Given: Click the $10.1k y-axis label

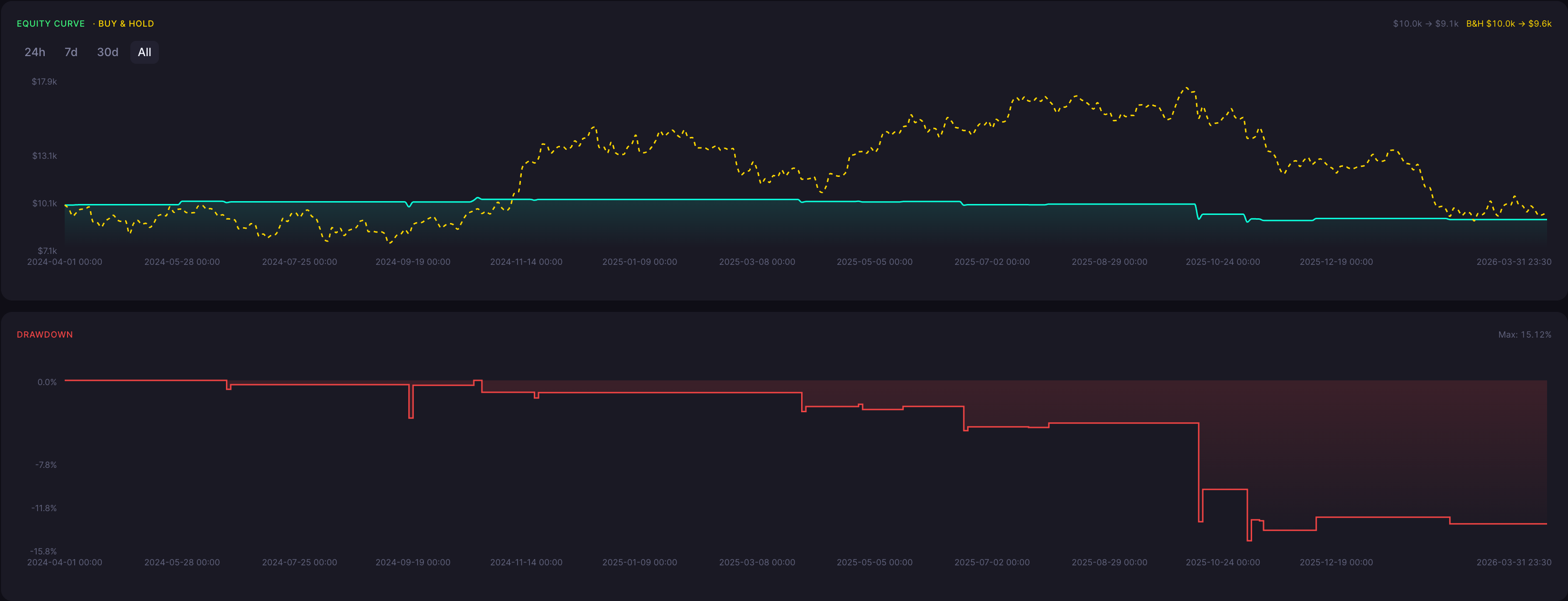Looking at the screenshot, I should coord(44,203).
